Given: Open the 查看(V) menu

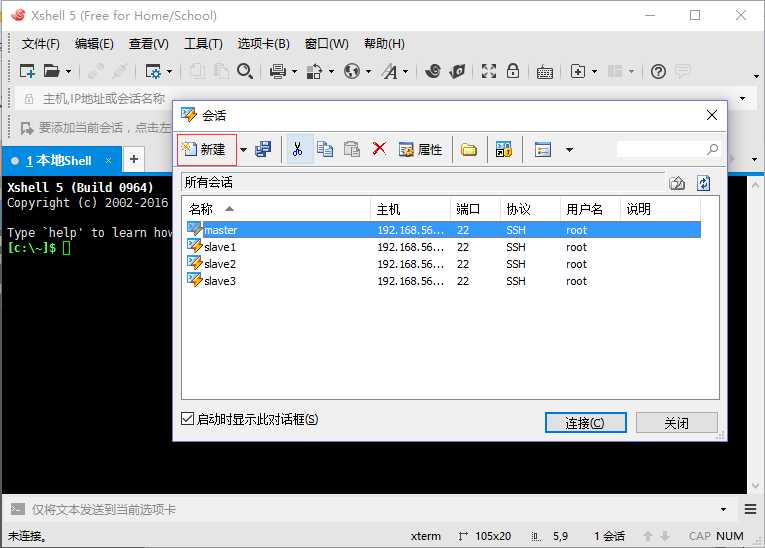Looking at the screenshot, I should pyautogui.click(x=148, y=44).
